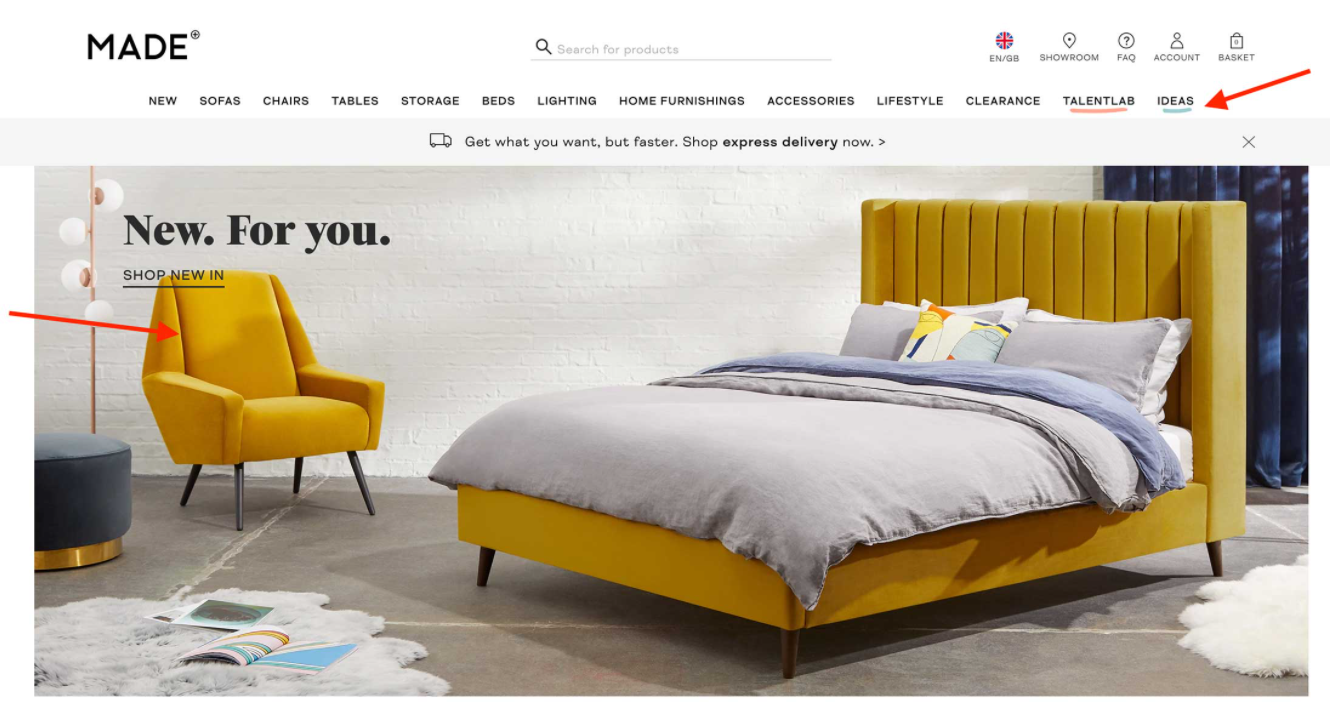Open the TALENTLAB menu item
Screen dimensions: 1330x704
coord(1099,101)
